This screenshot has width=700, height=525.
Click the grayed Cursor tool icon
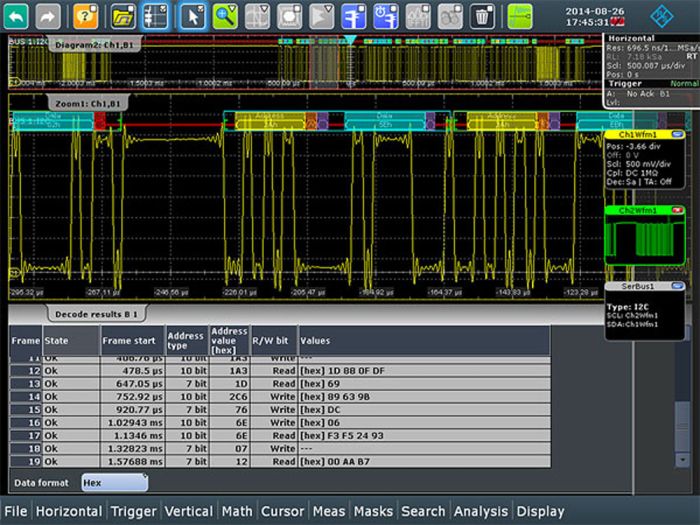(x=257, y=17)
